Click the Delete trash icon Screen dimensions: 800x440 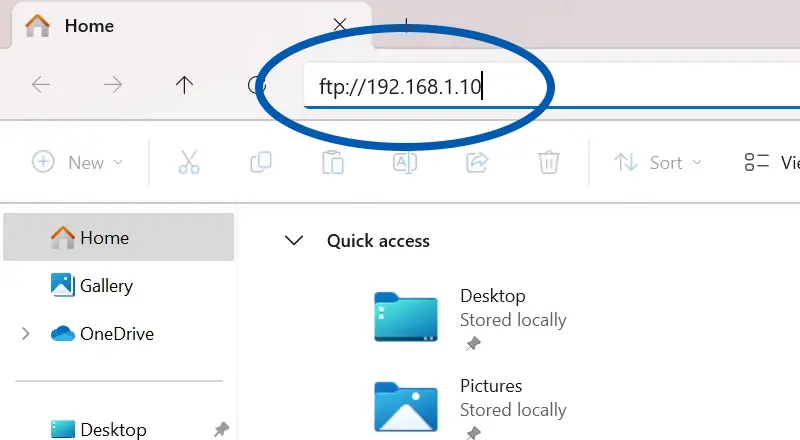coord(549,162)
